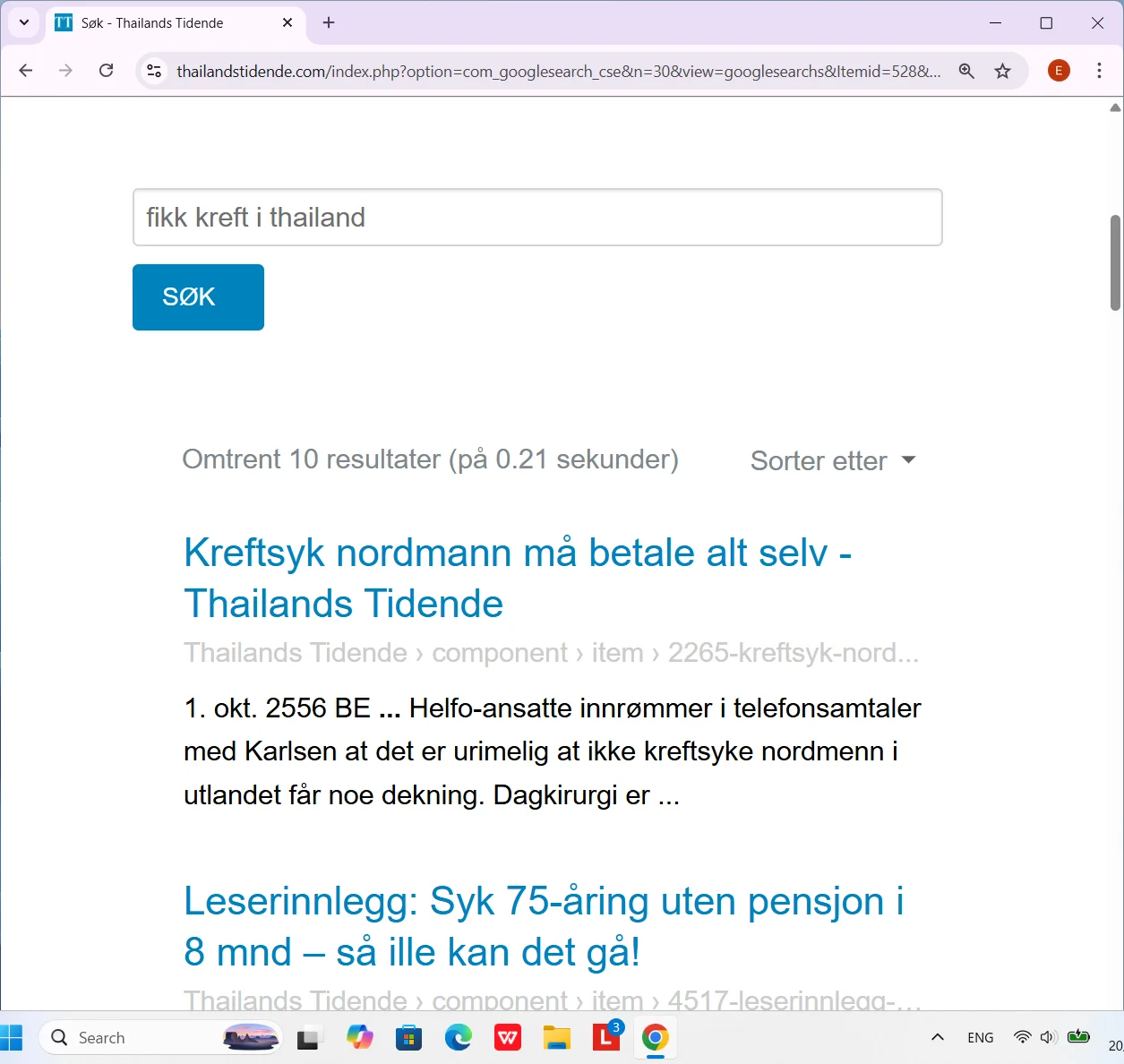
Task: Reload the current page
Action: pos(106,71)
